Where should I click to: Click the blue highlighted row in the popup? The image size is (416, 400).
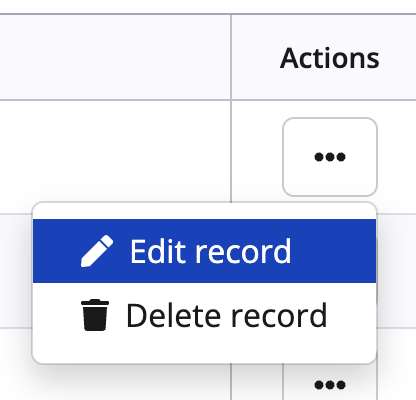pyautogui.click(x=205, y=251)
